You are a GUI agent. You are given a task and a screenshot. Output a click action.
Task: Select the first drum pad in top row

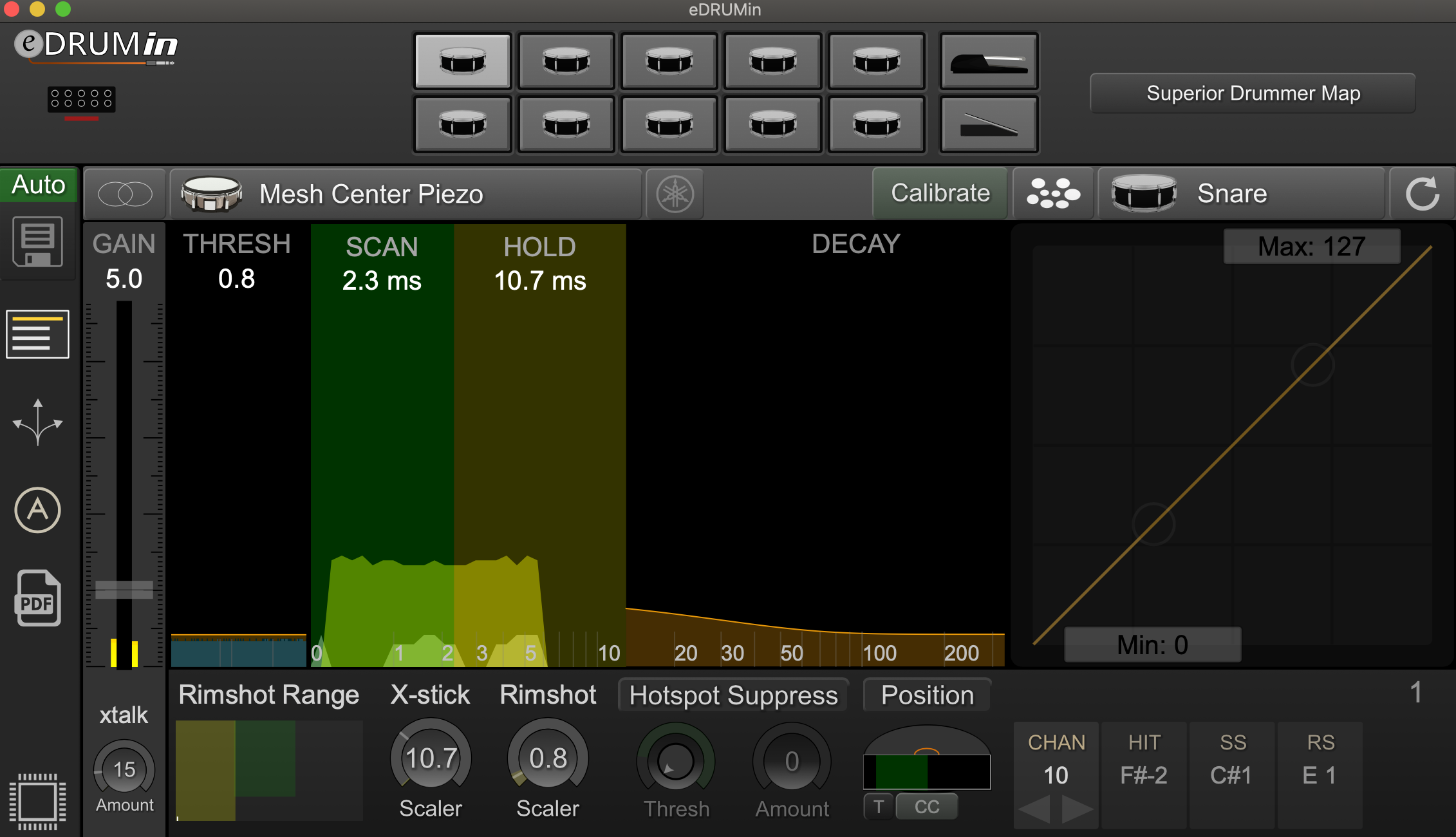pyautogui.click(x=463, y=61)
